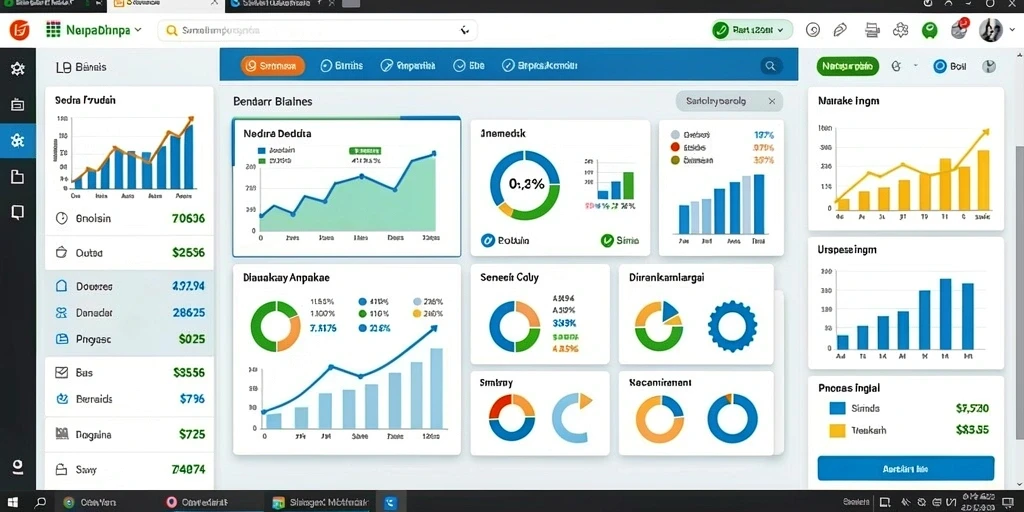Image resolution: width=1024 pixels, height=512 pixels.
Task: Click the blue button at bottom right
Action: (905, 468)
